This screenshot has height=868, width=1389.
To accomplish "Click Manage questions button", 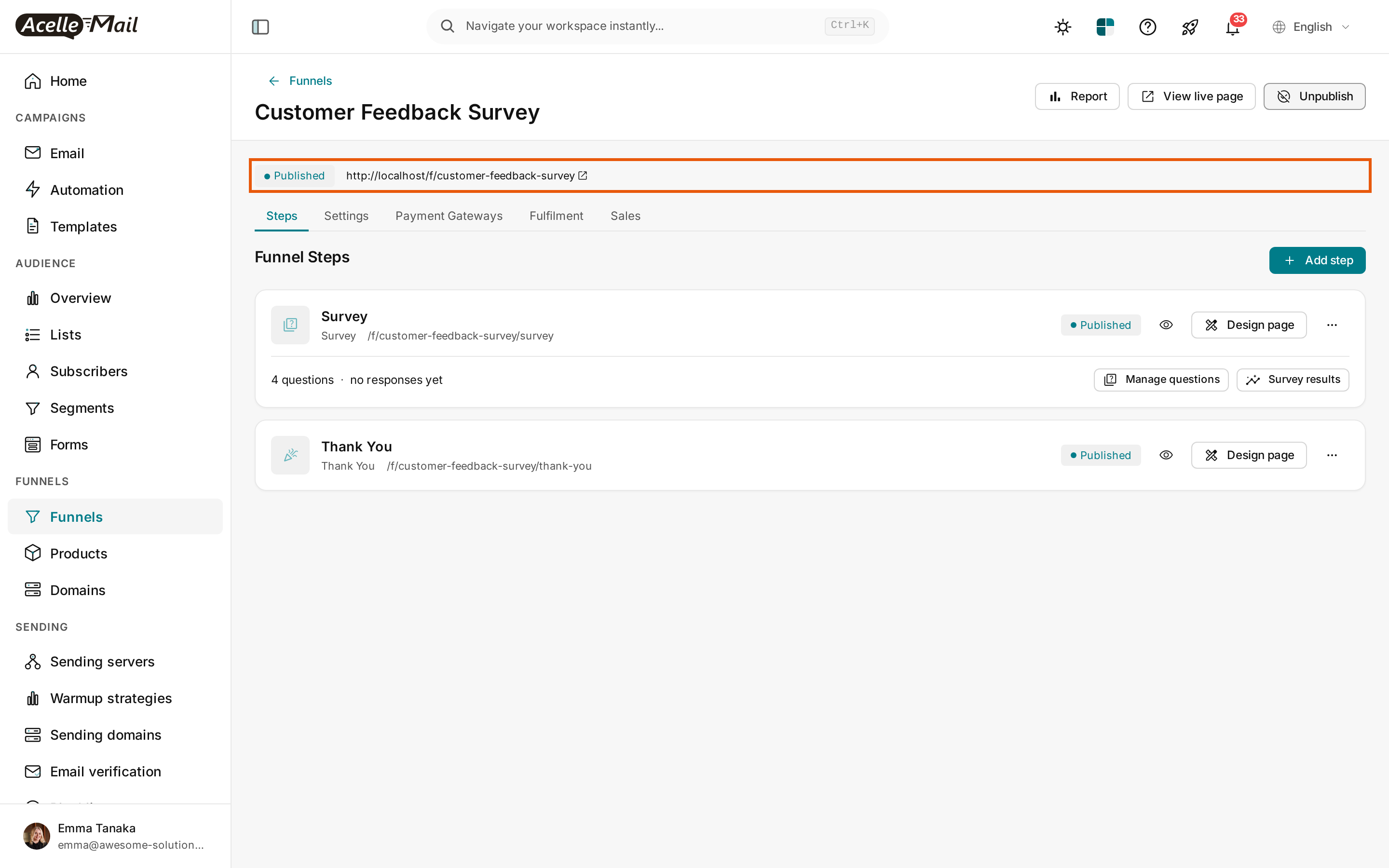I will (1160, 380).
